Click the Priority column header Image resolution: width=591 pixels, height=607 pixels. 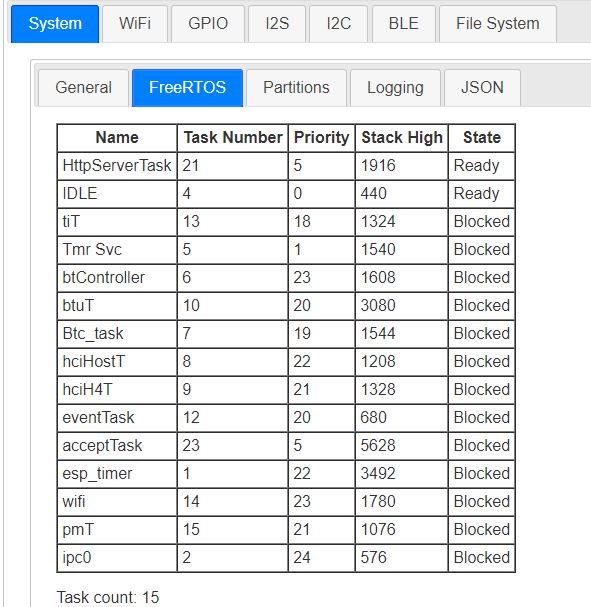(321, 138)
